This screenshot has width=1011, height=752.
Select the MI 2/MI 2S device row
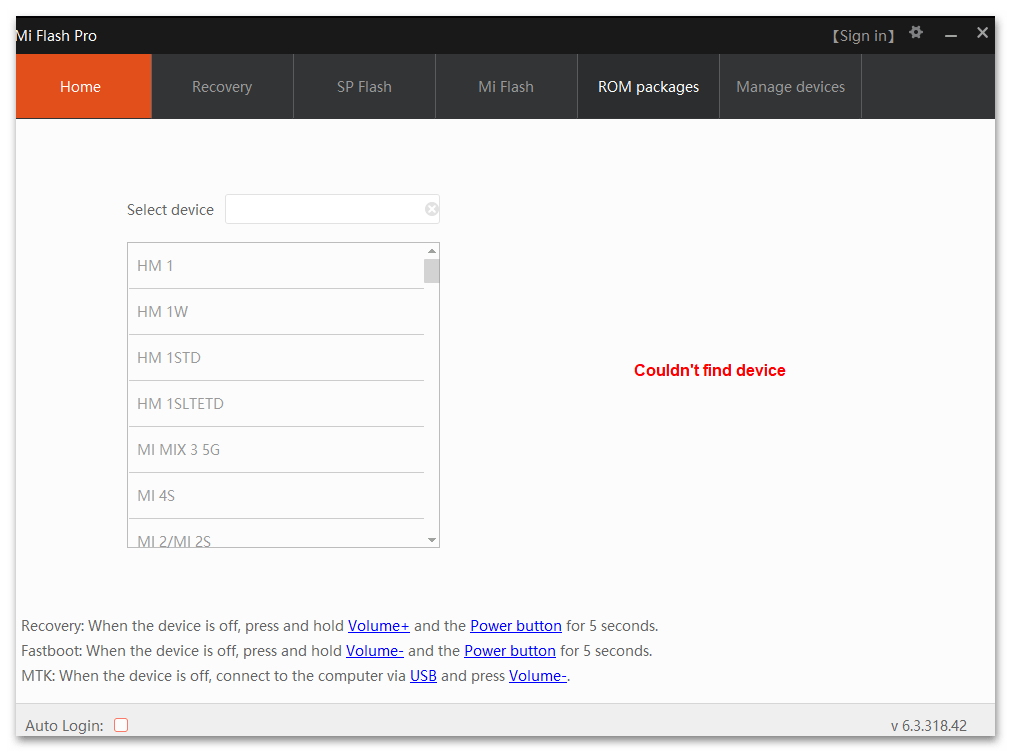coord(276,534)
